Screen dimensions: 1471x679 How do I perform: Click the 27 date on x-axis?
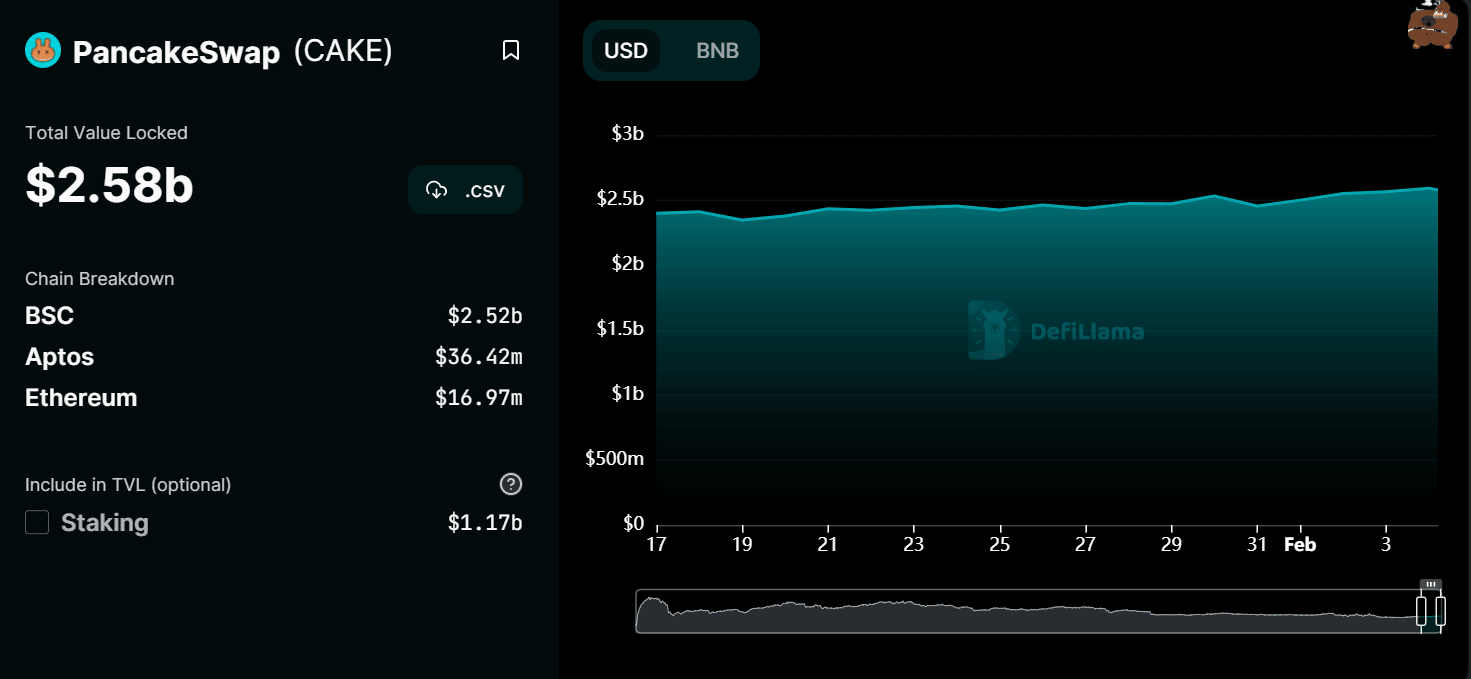(1085, 545)
